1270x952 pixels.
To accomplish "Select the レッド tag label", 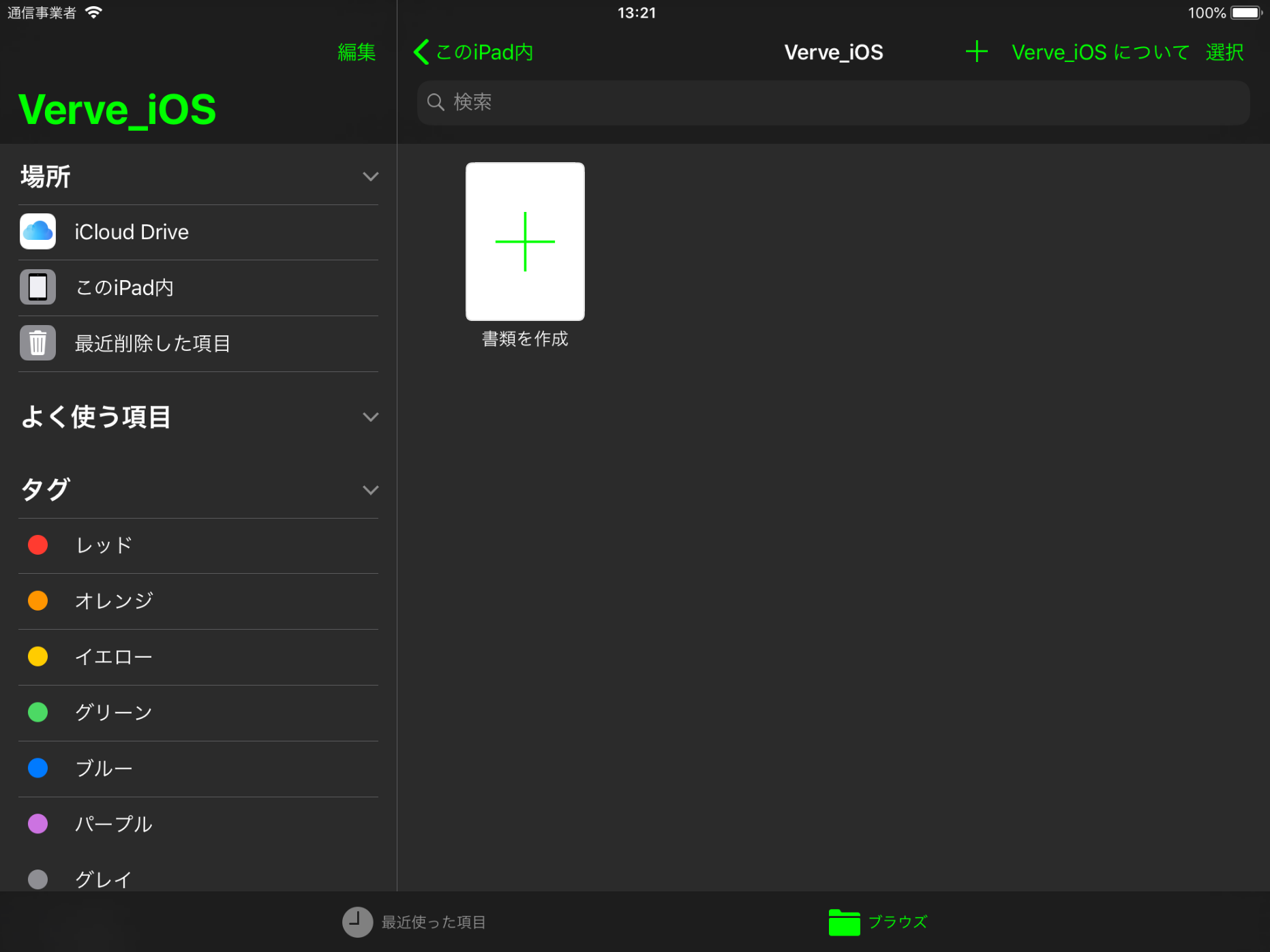I will pos(104,545).
